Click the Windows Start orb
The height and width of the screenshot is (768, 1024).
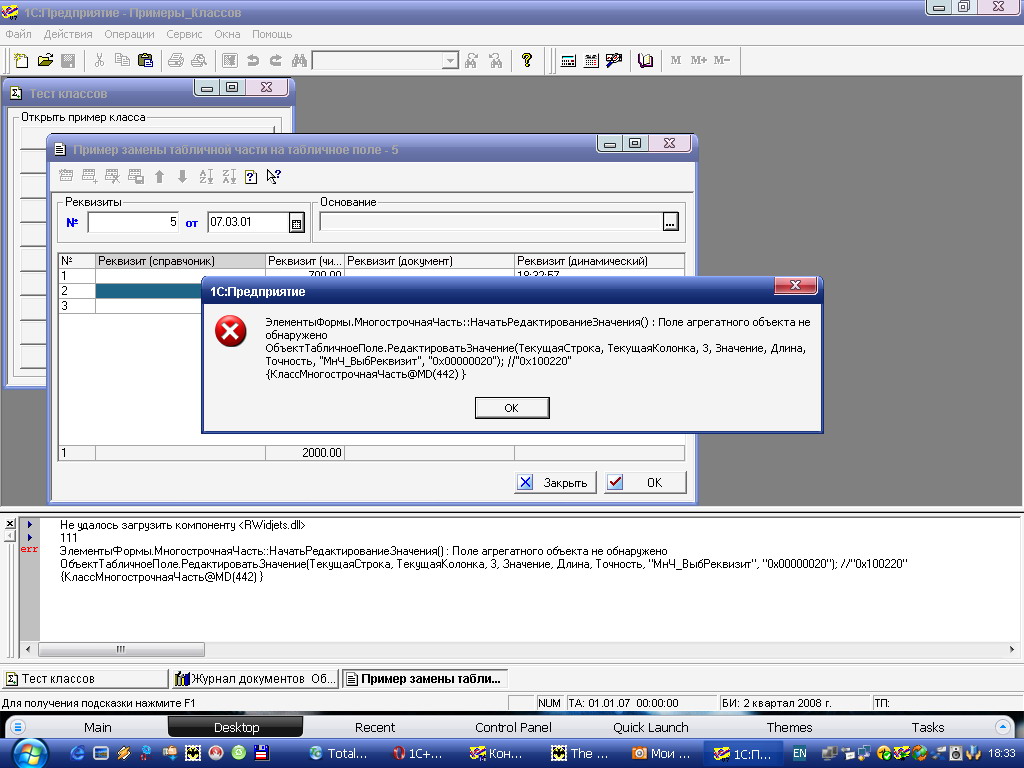[x=27, y=753]
